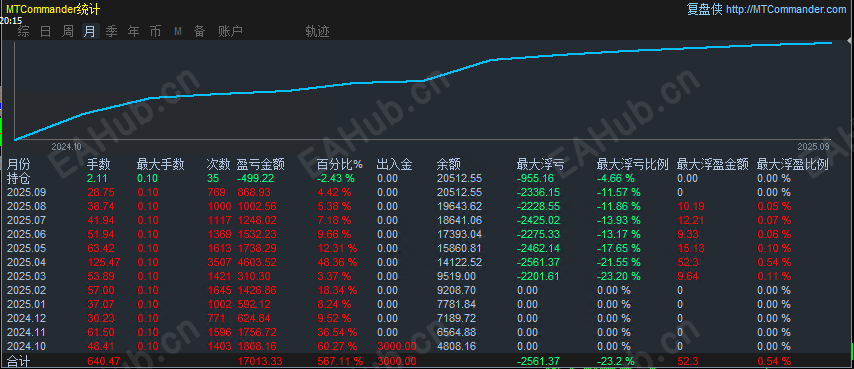The image size is (854, 369).
Task: Open the 币 currency tab
Action: click(x=156, y=32)
